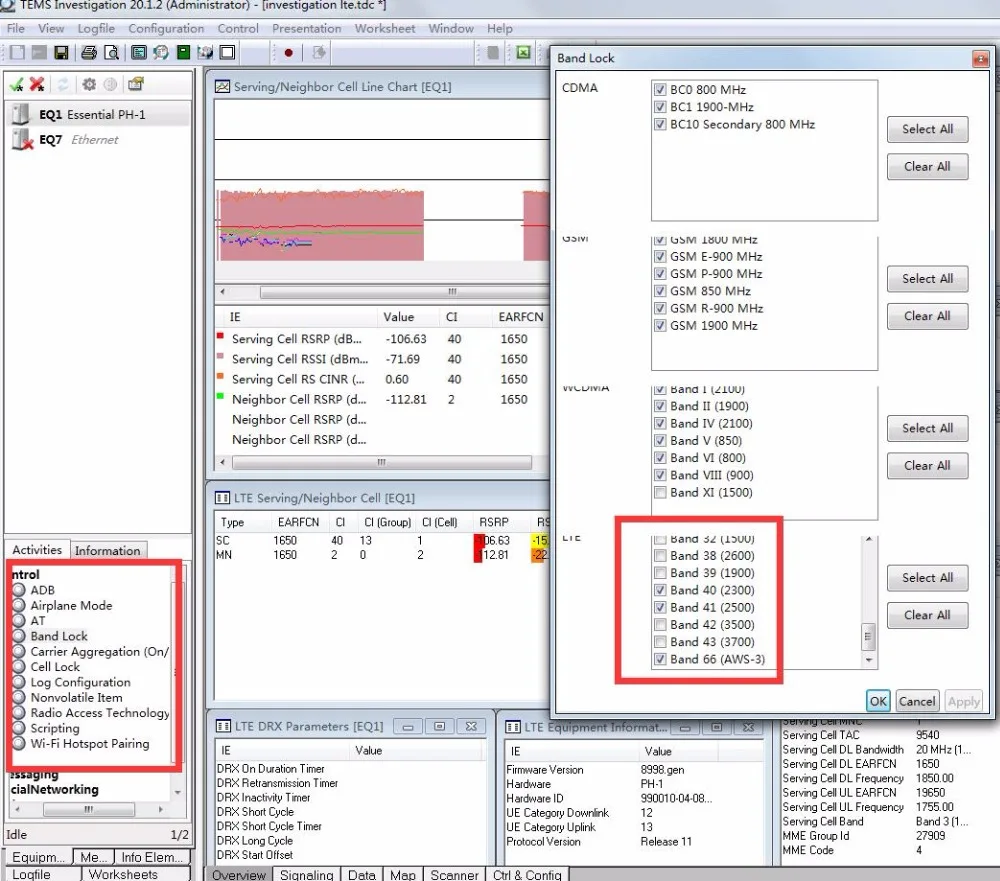Toggle the Band 66 (AWS-3) checkbox

point(660,659)
